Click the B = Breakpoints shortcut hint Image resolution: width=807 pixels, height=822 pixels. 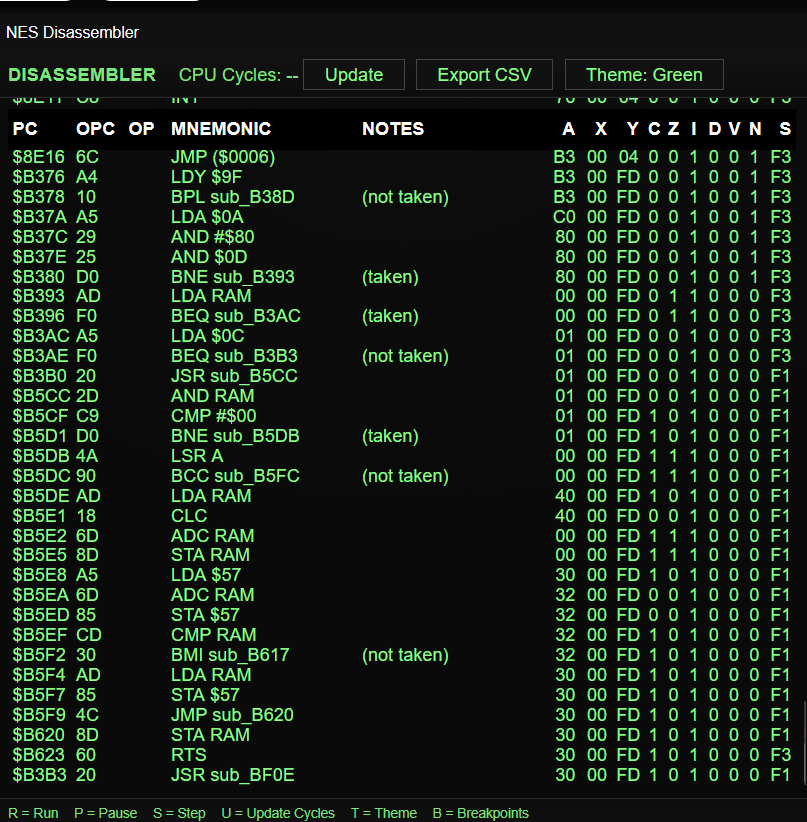coord(480,813)
